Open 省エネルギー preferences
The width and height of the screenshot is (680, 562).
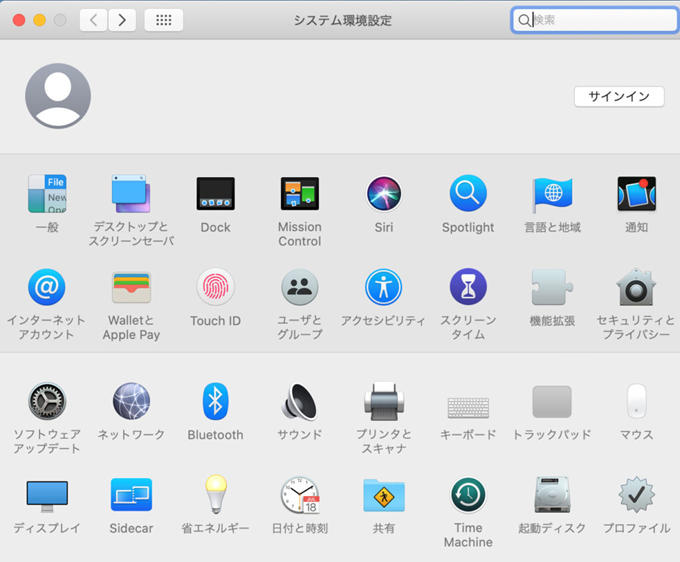pyautogui.click(x=216, y=495)
